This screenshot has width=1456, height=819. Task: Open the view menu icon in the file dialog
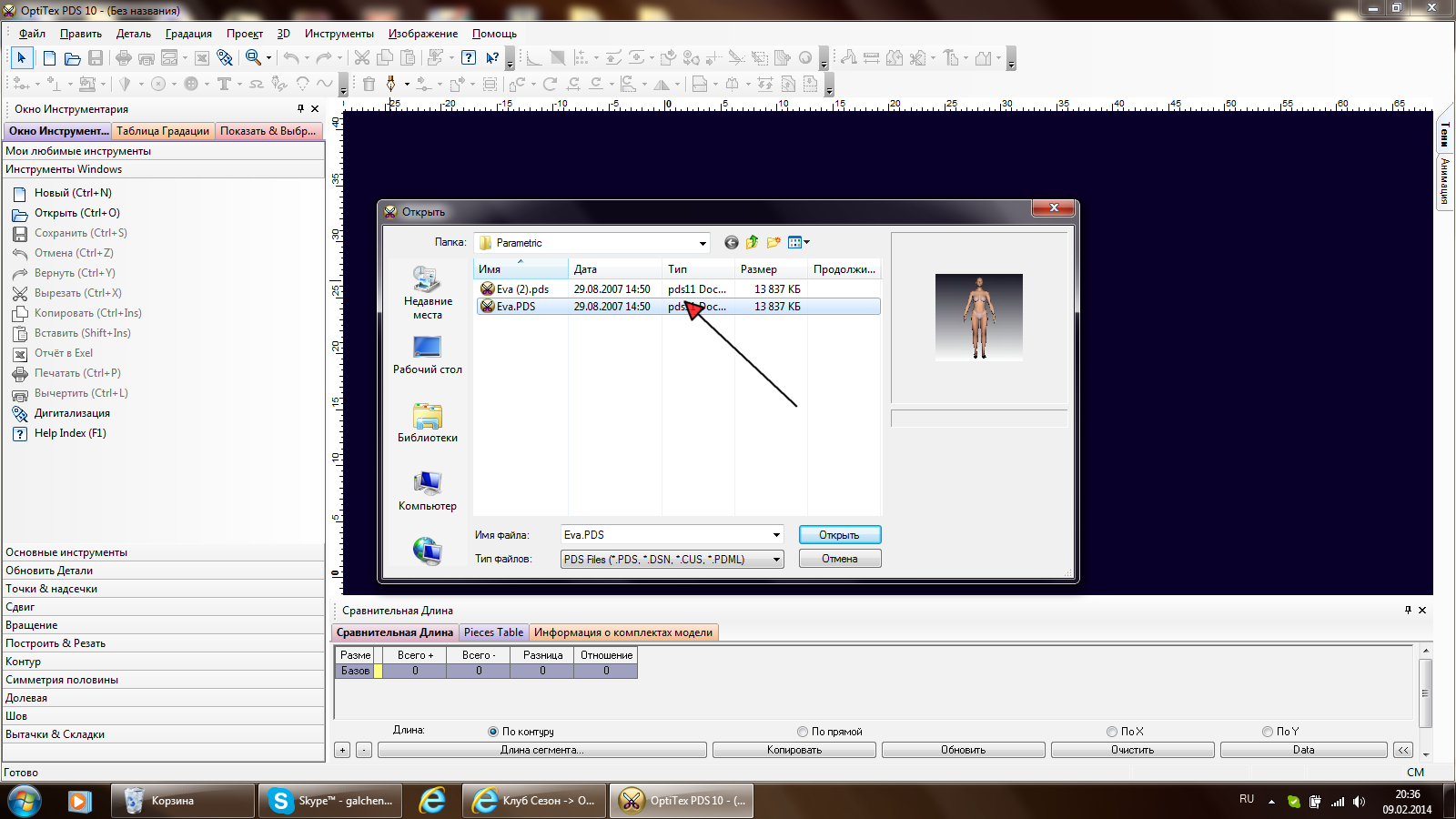[798, 242]
